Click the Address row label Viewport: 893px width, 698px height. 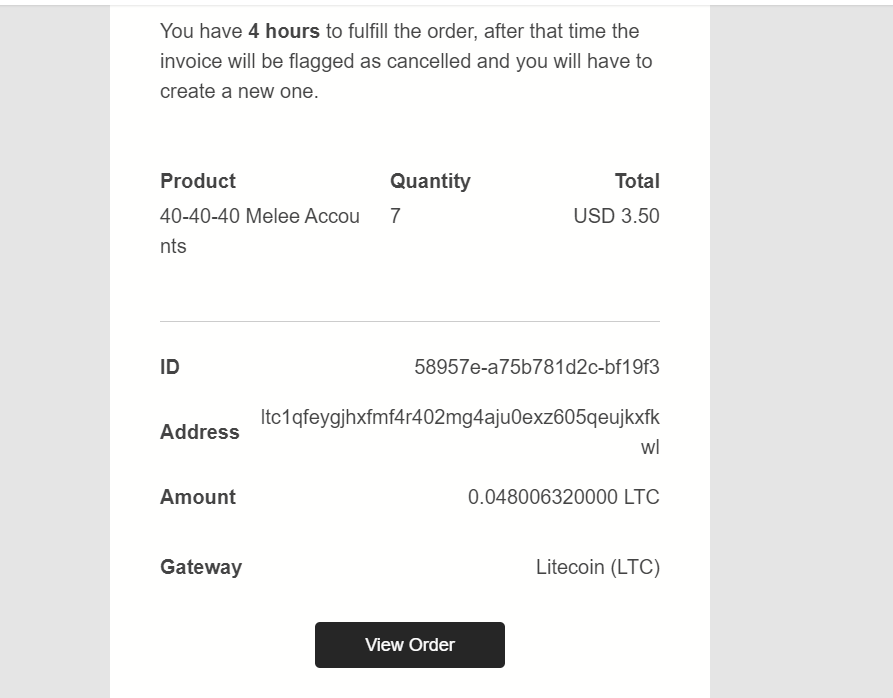[200, 432]
